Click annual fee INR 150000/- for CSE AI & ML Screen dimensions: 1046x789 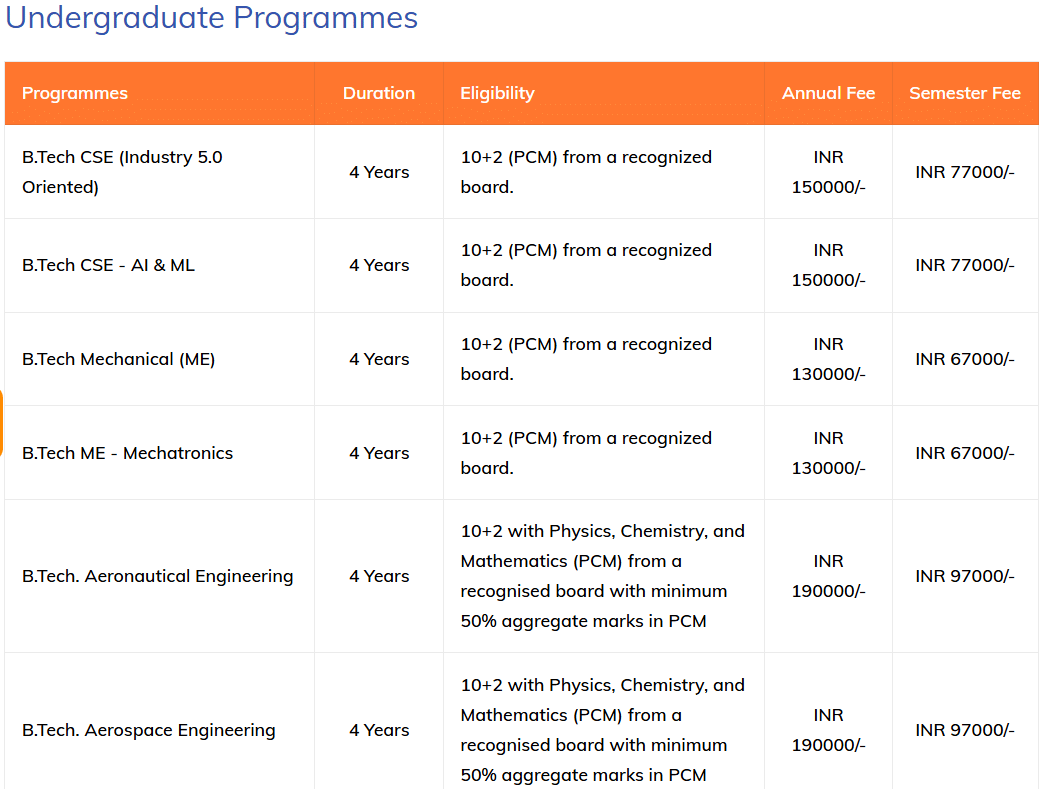(x=829, y=265)
